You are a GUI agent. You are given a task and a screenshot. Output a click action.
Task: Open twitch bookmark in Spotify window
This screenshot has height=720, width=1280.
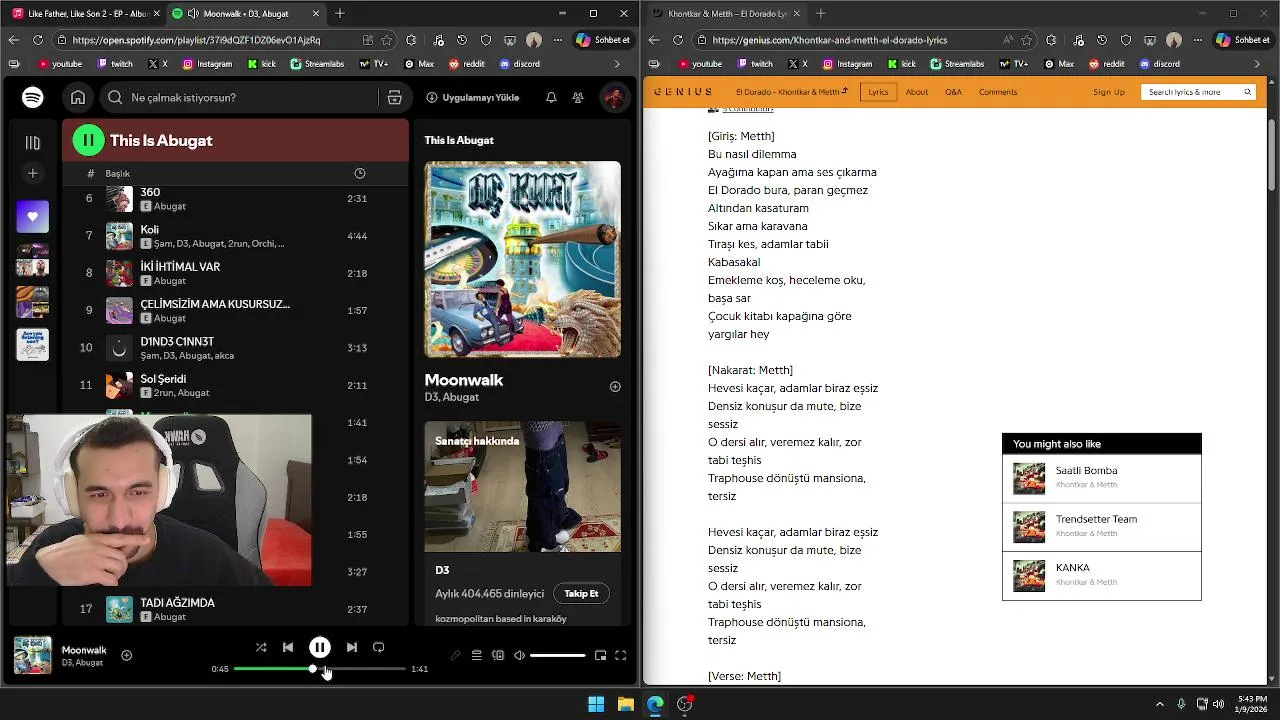[x=113, y=64]
